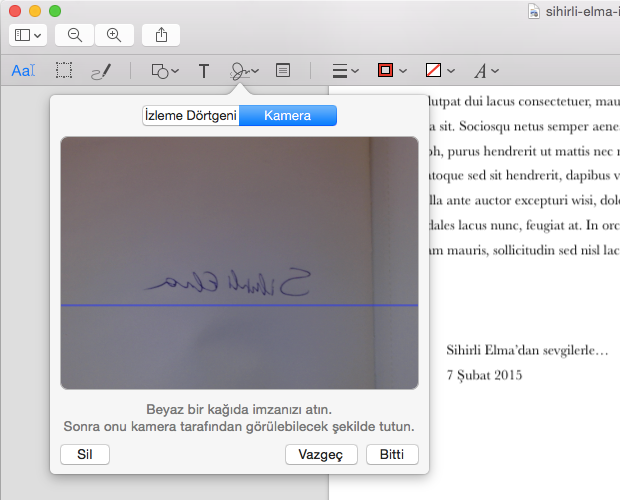The width and height of the screenshot is (620, 500).
Task: Select the Kamera tab
Action: point(287,116)
